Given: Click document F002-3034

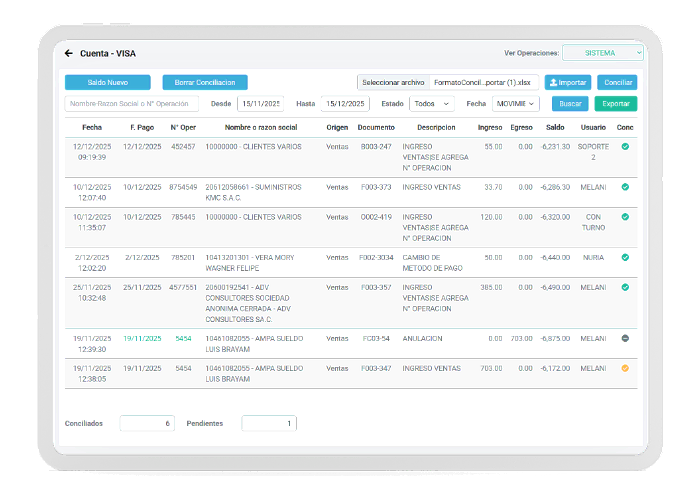Looking at the screenshot, I should 376,258.
